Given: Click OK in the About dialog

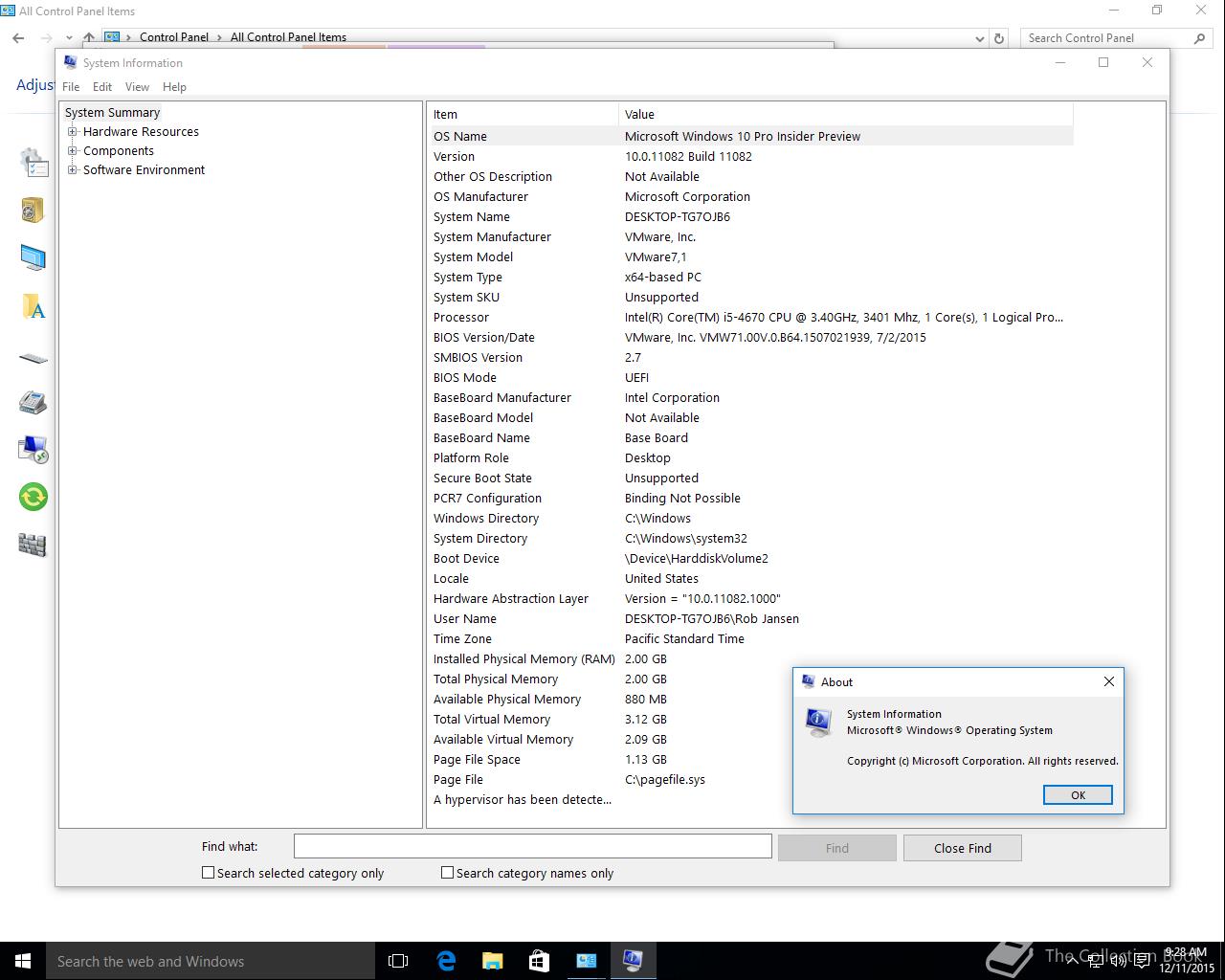Looking at the screenshot, I should (x=1078, y=795).
